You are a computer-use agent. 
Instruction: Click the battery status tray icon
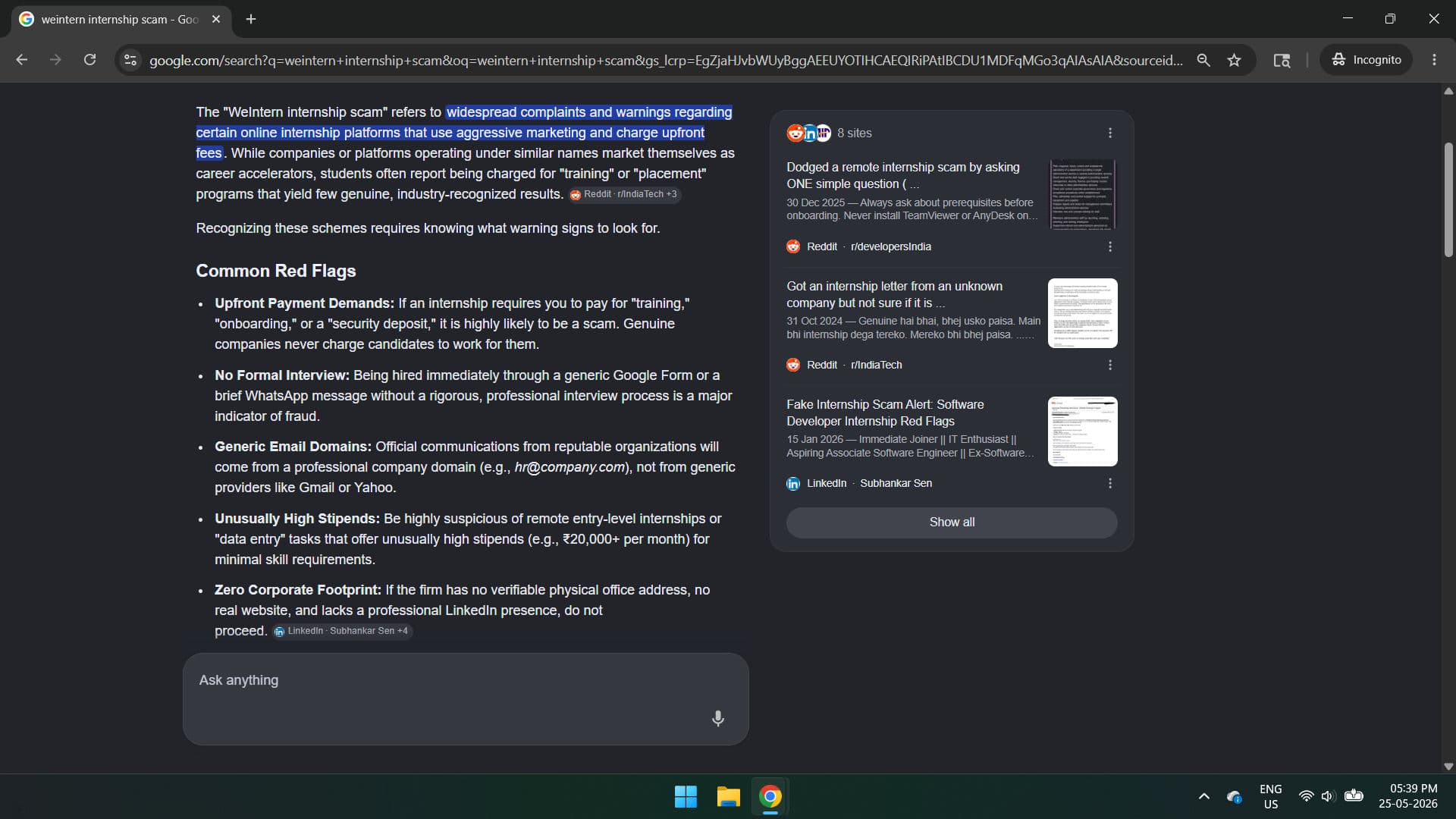pos(1354,796)
